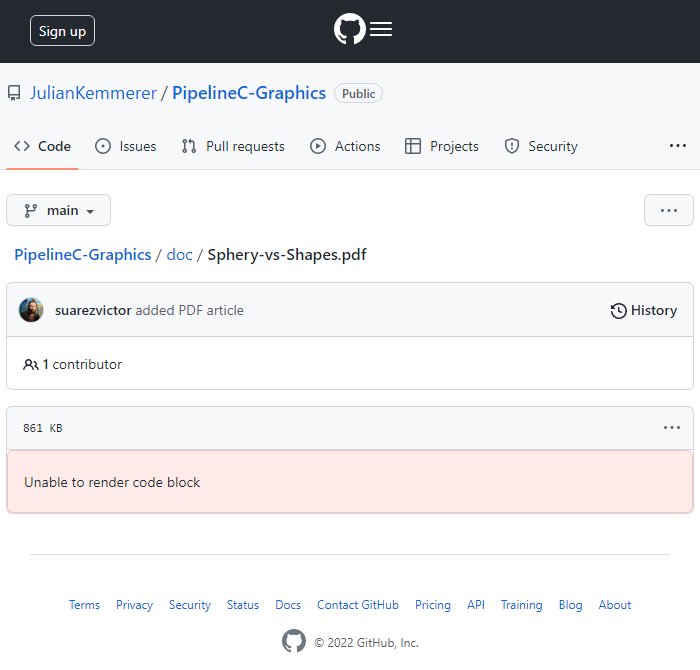View the file History
700x670 pixels.
click(x=643, y=310)
